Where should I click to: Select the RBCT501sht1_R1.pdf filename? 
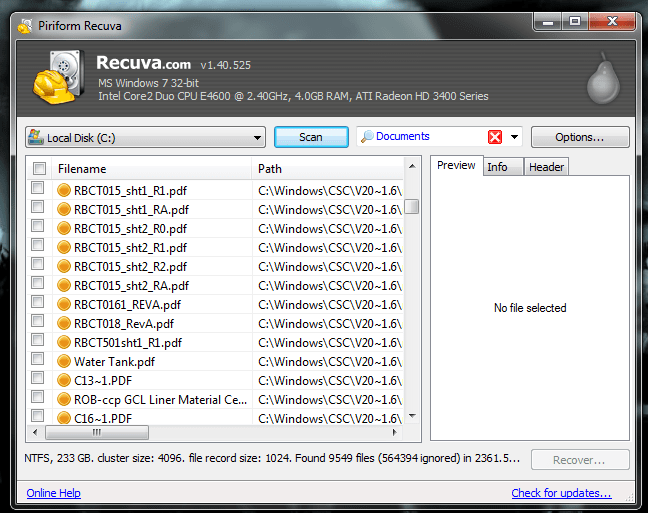tap(128, 343)
